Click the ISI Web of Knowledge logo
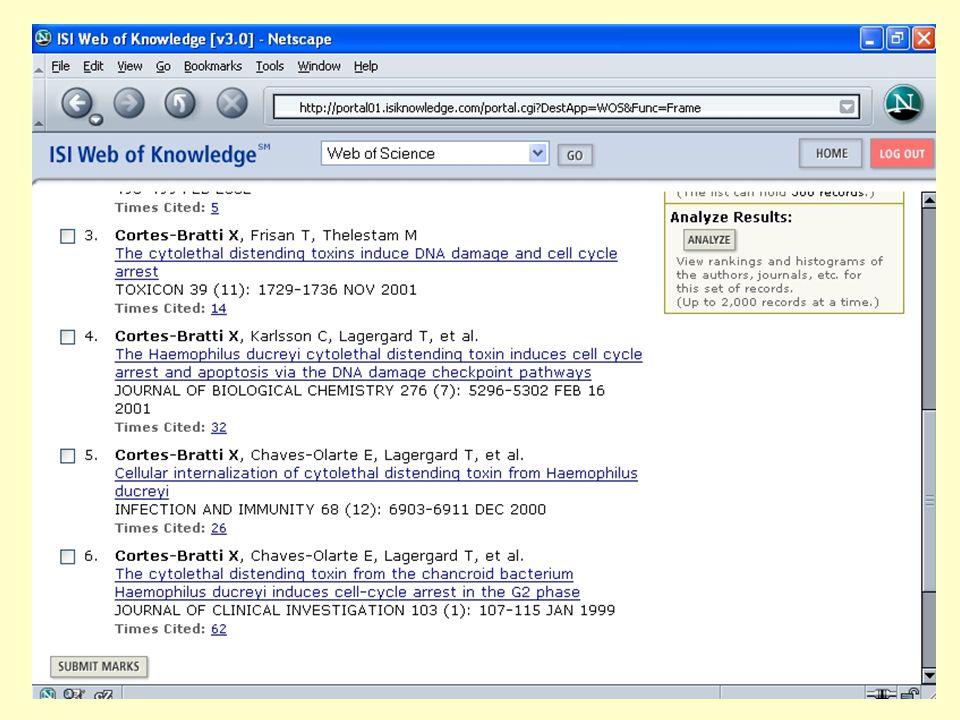The width and height of the screenshot is (960, 720). 159,154
